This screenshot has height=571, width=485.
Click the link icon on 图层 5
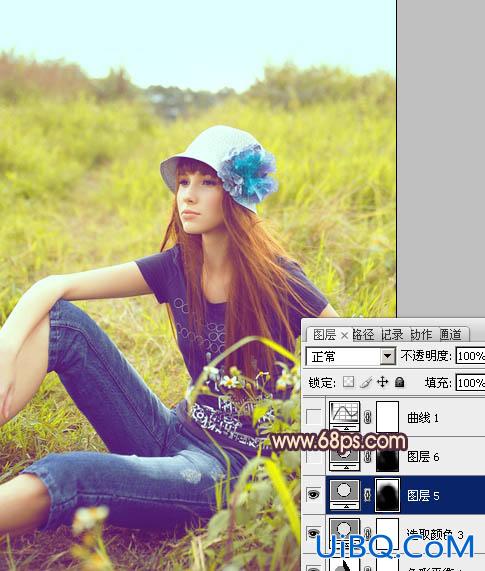pyautogui.click(x=367, y=495)
